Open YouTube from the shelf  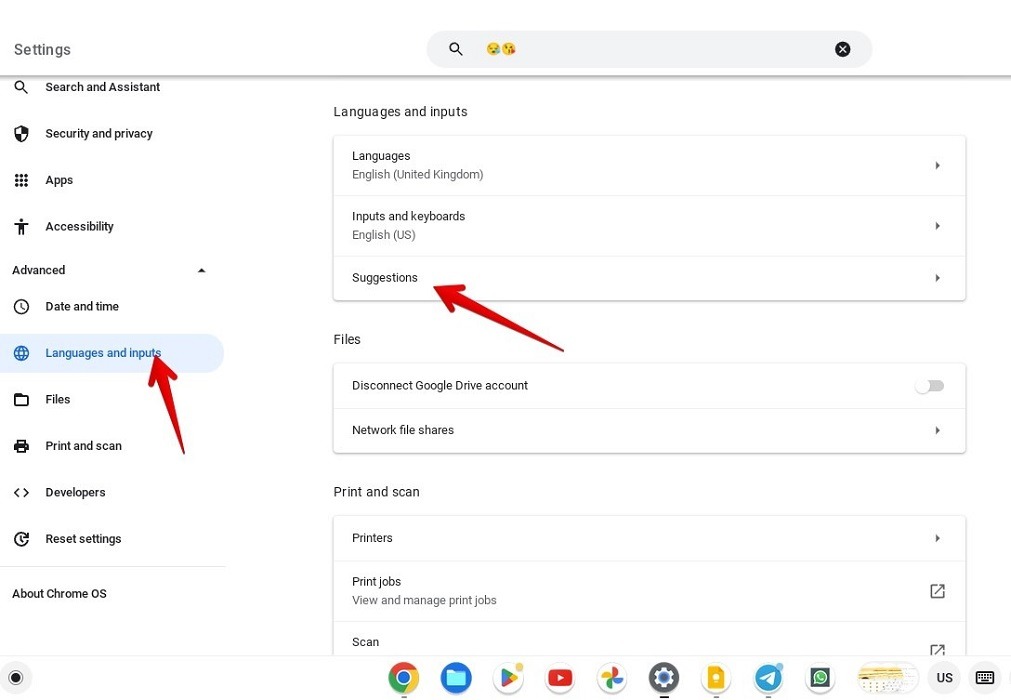tap(559, 677)
